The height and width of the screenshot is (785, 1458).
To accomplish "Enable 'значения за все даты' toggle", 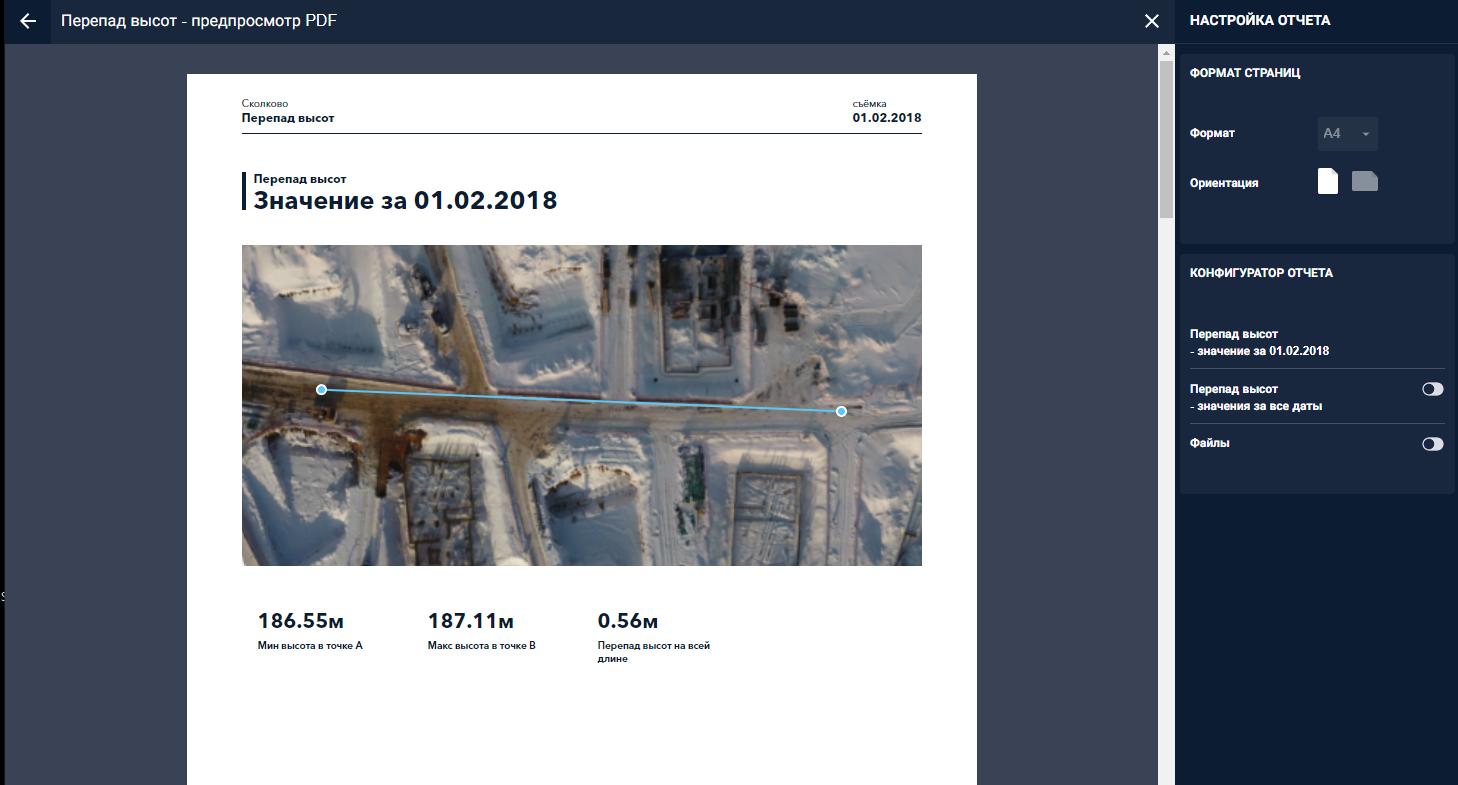I will click(1432, 389).
